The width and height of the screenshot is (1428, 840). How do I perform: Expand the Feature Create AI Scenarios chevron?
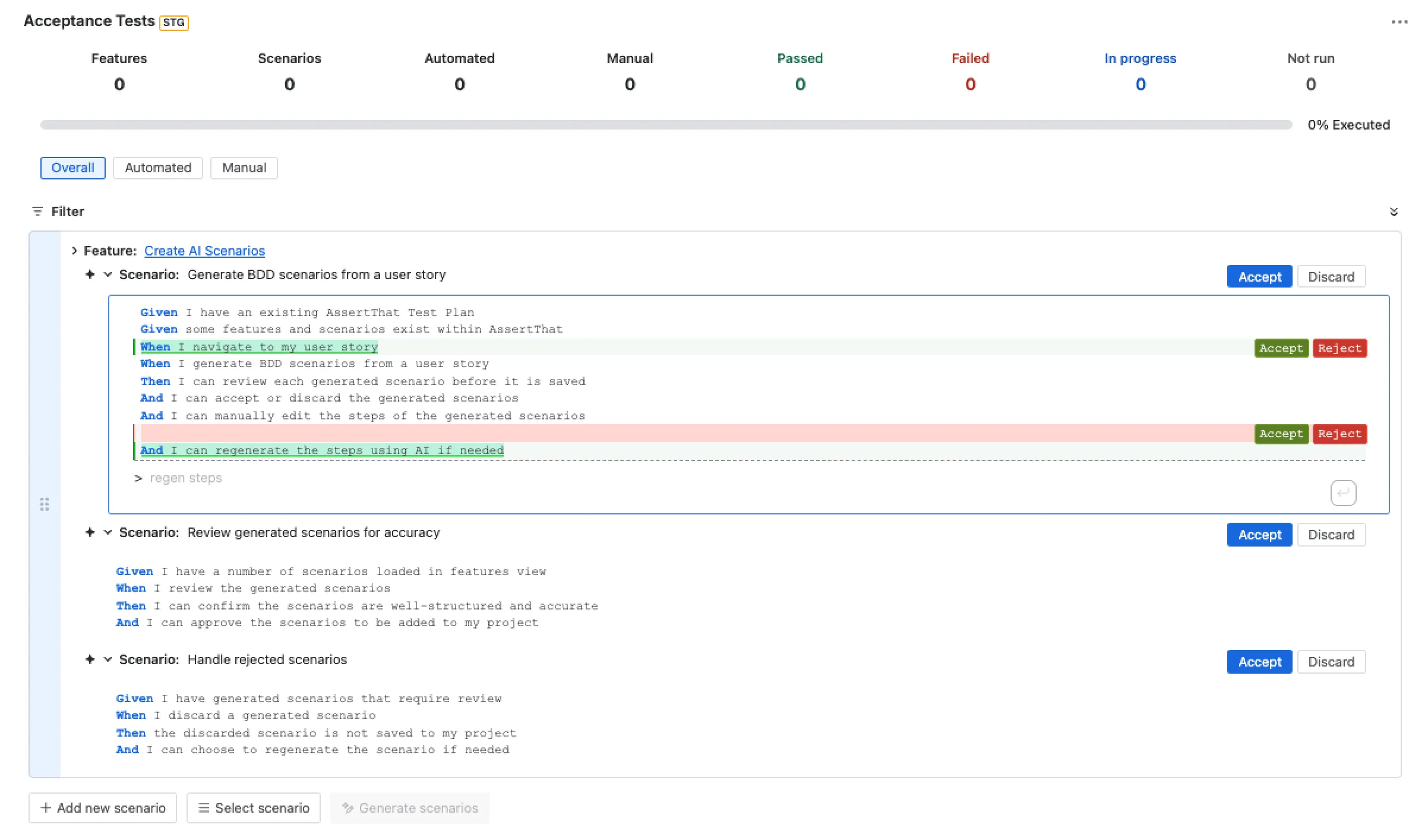[x=74, y=251]
